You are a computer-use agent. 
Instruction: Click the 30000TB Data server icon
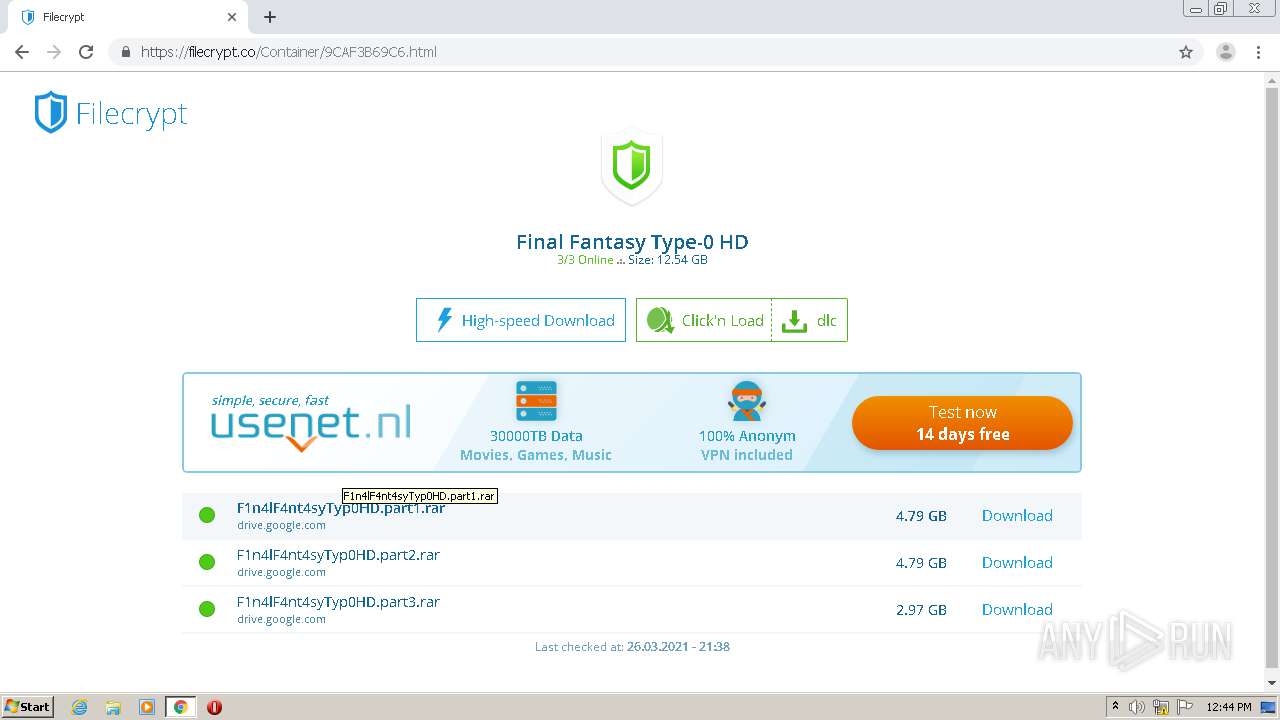(536, 401)
